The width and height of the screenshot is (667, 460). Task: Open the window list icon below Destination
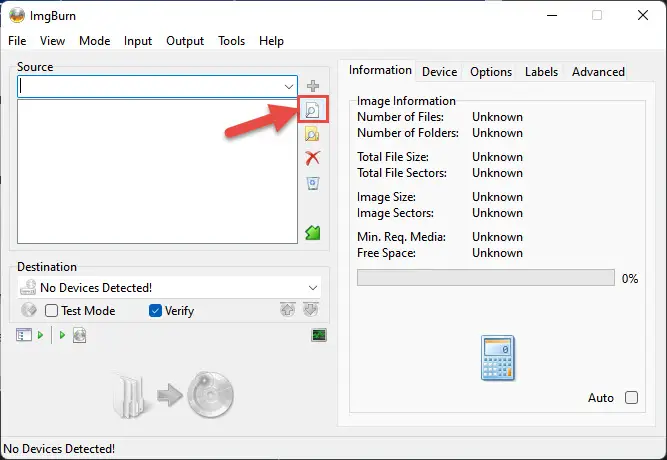click(x=24, y=335)
